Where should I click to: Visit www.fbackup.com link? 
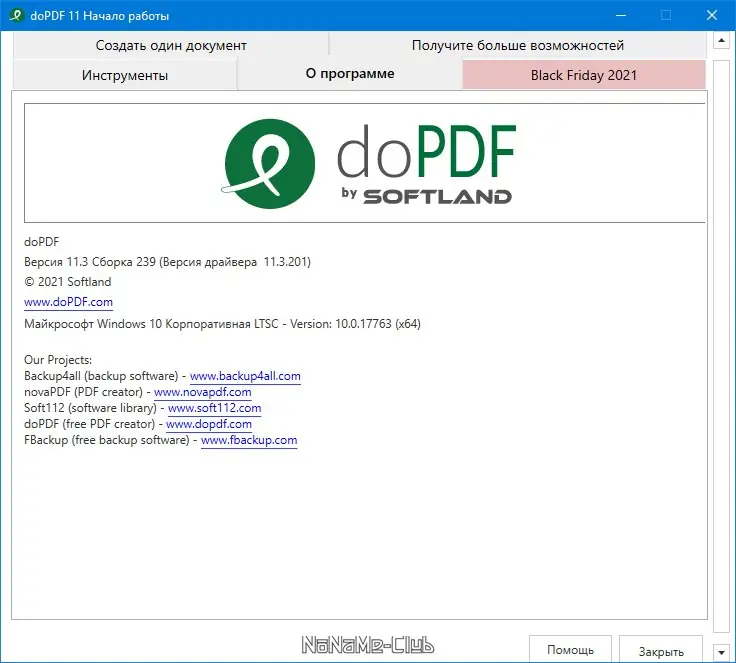(249, 440)
